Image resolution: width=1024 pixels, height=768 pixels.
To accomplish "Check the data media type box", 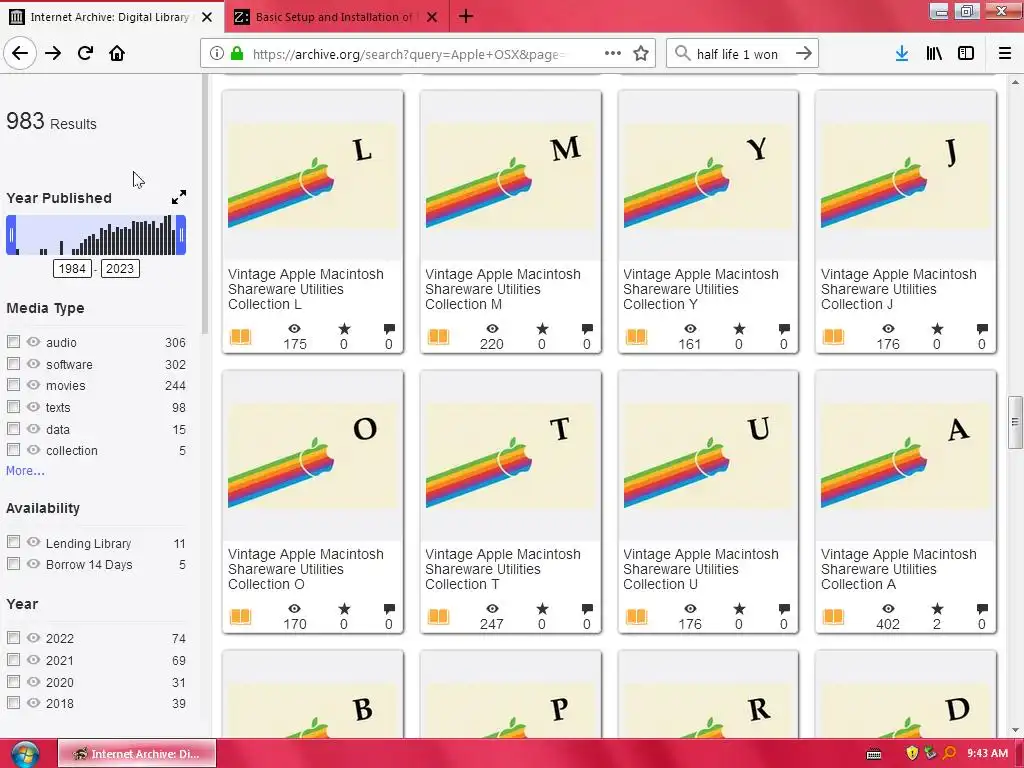I will [13, 429].
